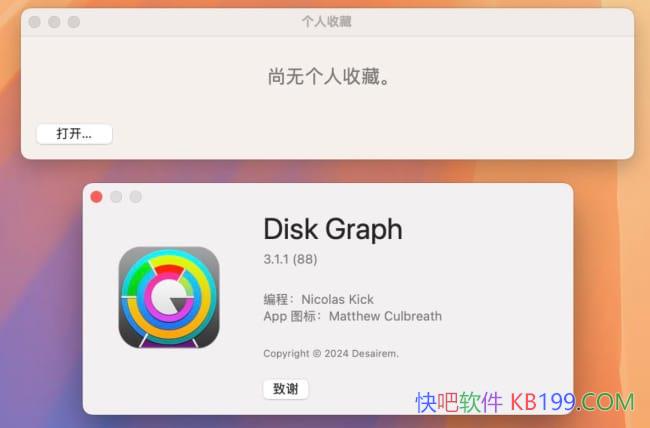Click the Copyright 2024 Desairem line
650x428 pixels.
coord(331,353)
